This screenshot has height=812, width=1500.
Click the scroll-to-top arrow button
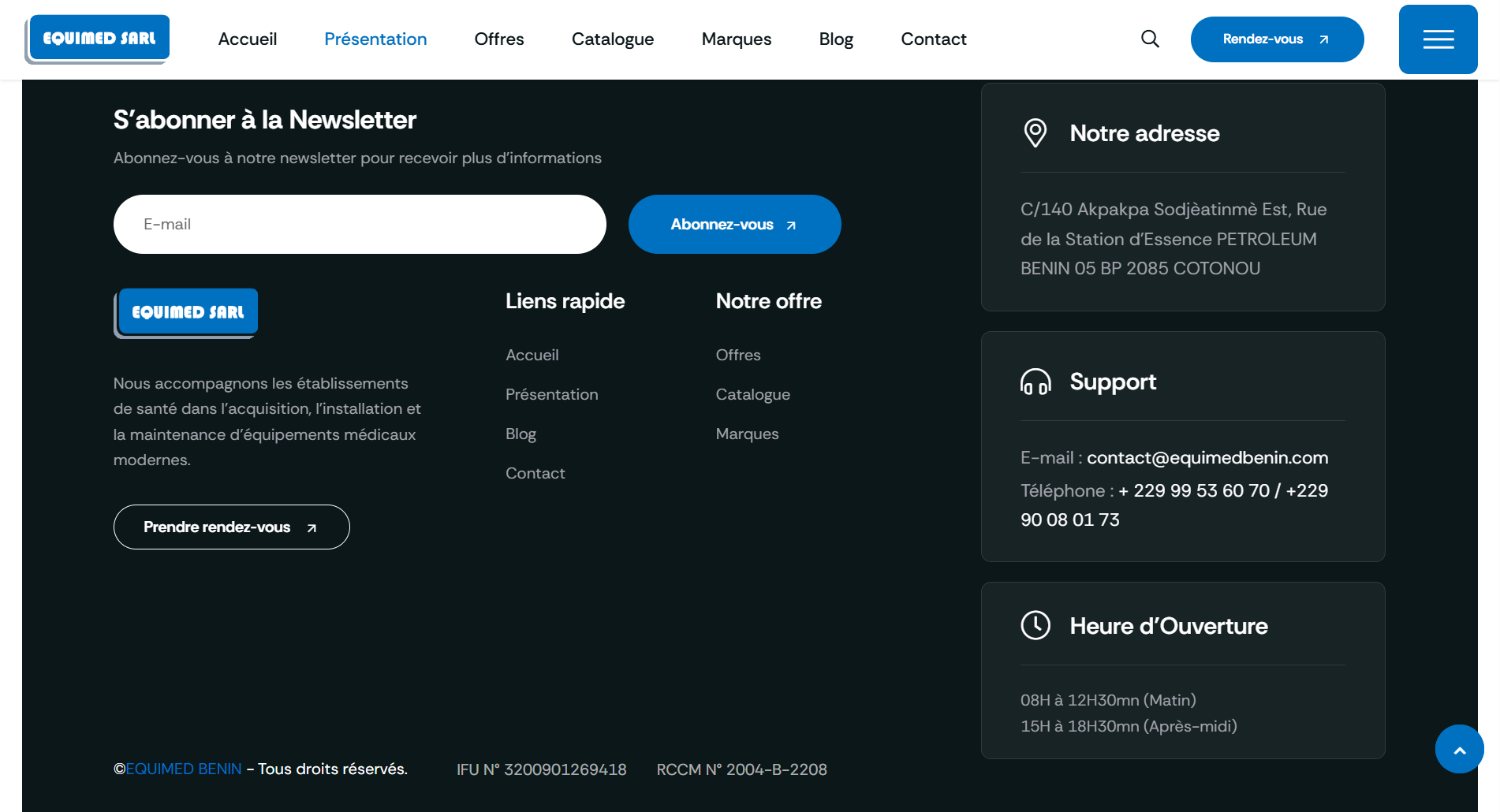pyautogui.click(x=1459, y=749)
